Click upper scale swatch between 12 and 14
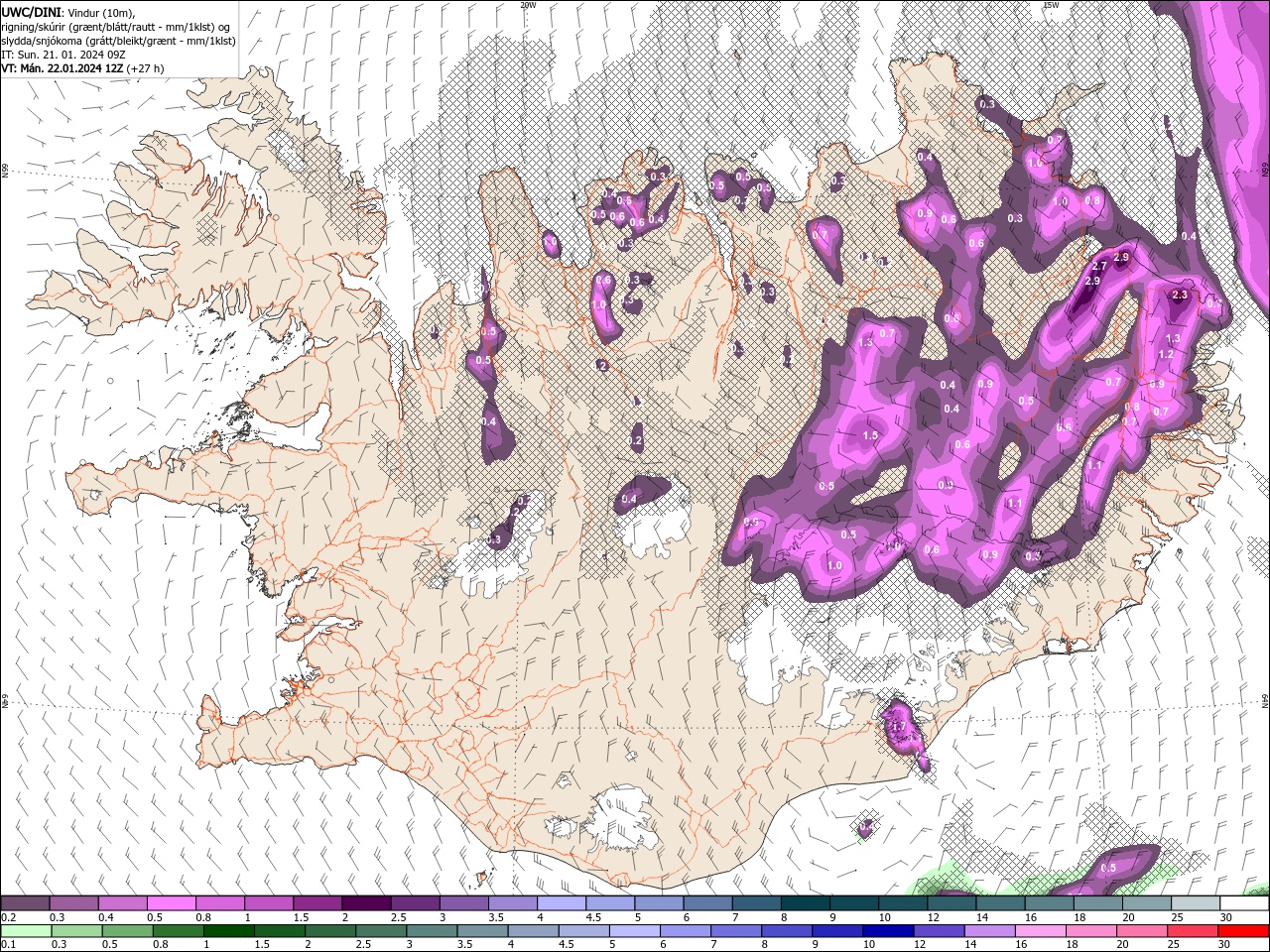 click(952, 903)
